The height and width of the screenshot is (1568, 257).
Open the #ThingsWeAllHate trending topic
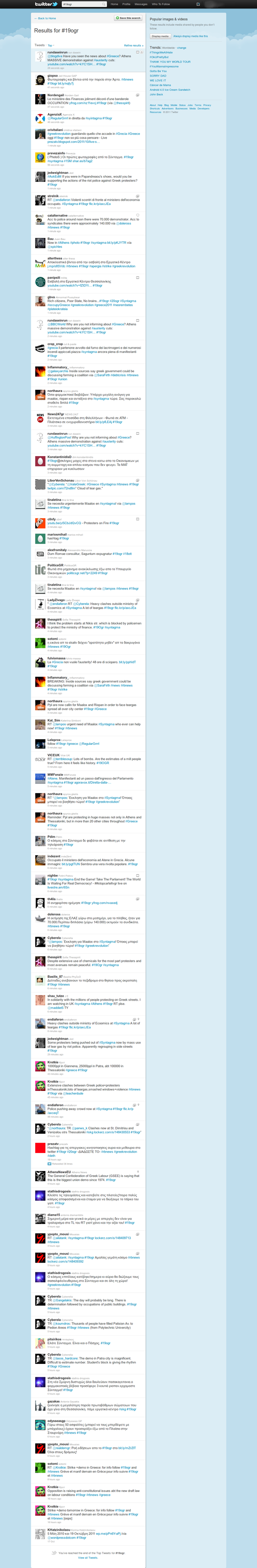point(161,52)
